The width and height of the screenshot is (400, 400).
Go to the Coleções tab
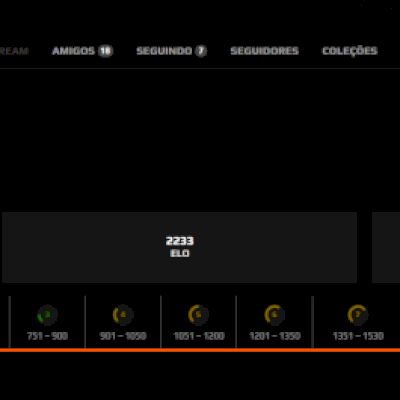[350, 51]
